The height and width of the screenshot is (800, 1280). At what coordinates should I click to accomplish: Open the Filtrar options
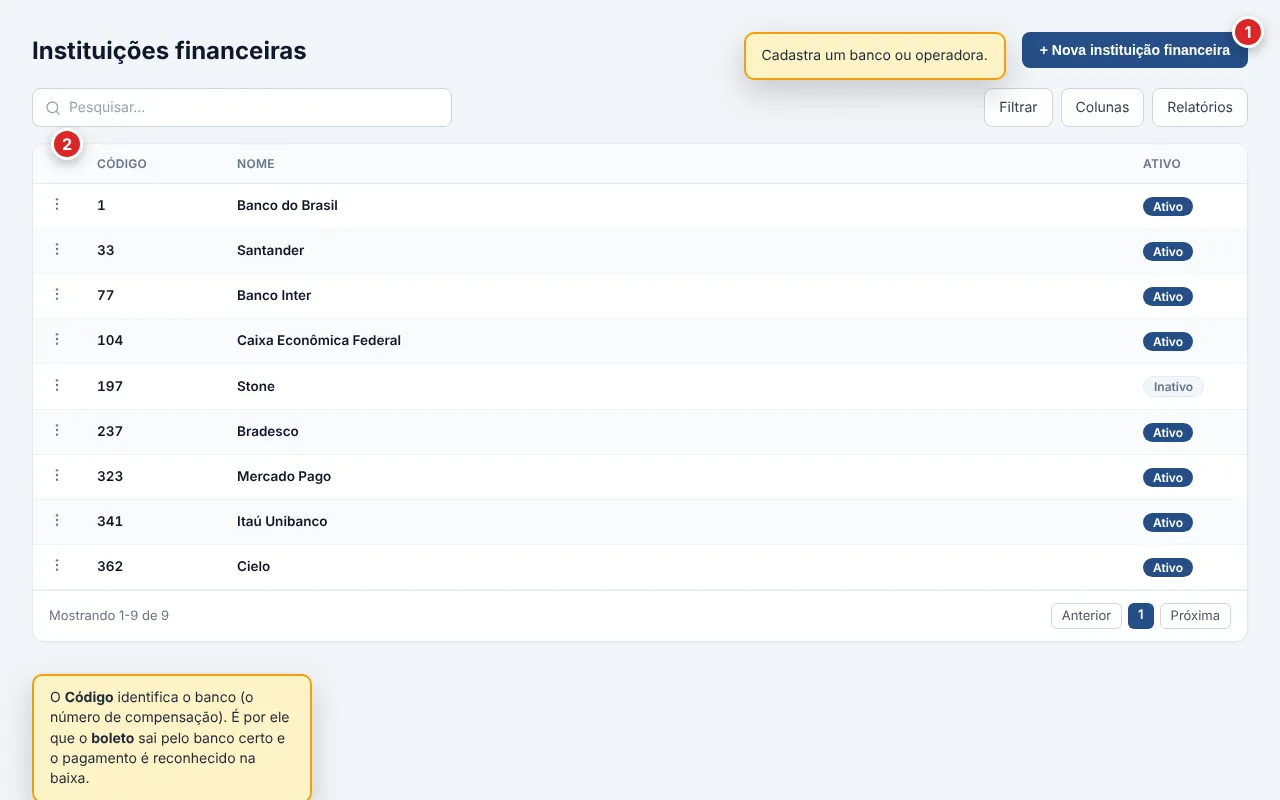1018,107
